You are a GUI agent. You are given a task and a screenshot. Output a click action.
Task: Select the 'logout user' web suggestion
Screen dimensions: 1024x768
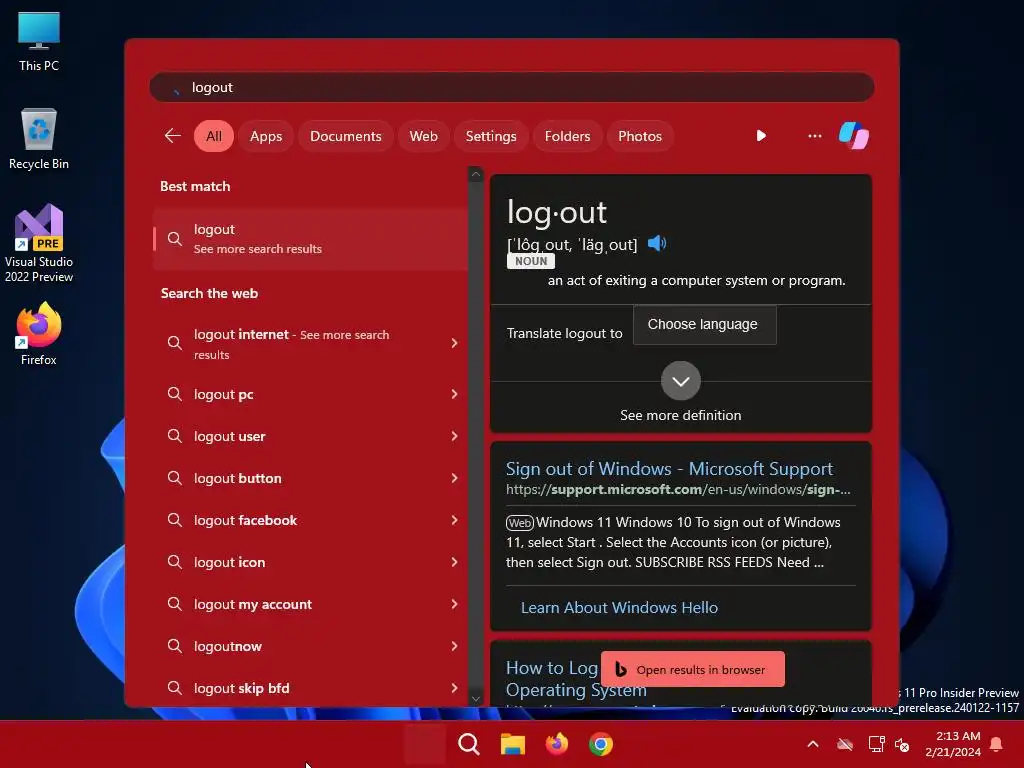pyautogui.click(x=310, y=436)
